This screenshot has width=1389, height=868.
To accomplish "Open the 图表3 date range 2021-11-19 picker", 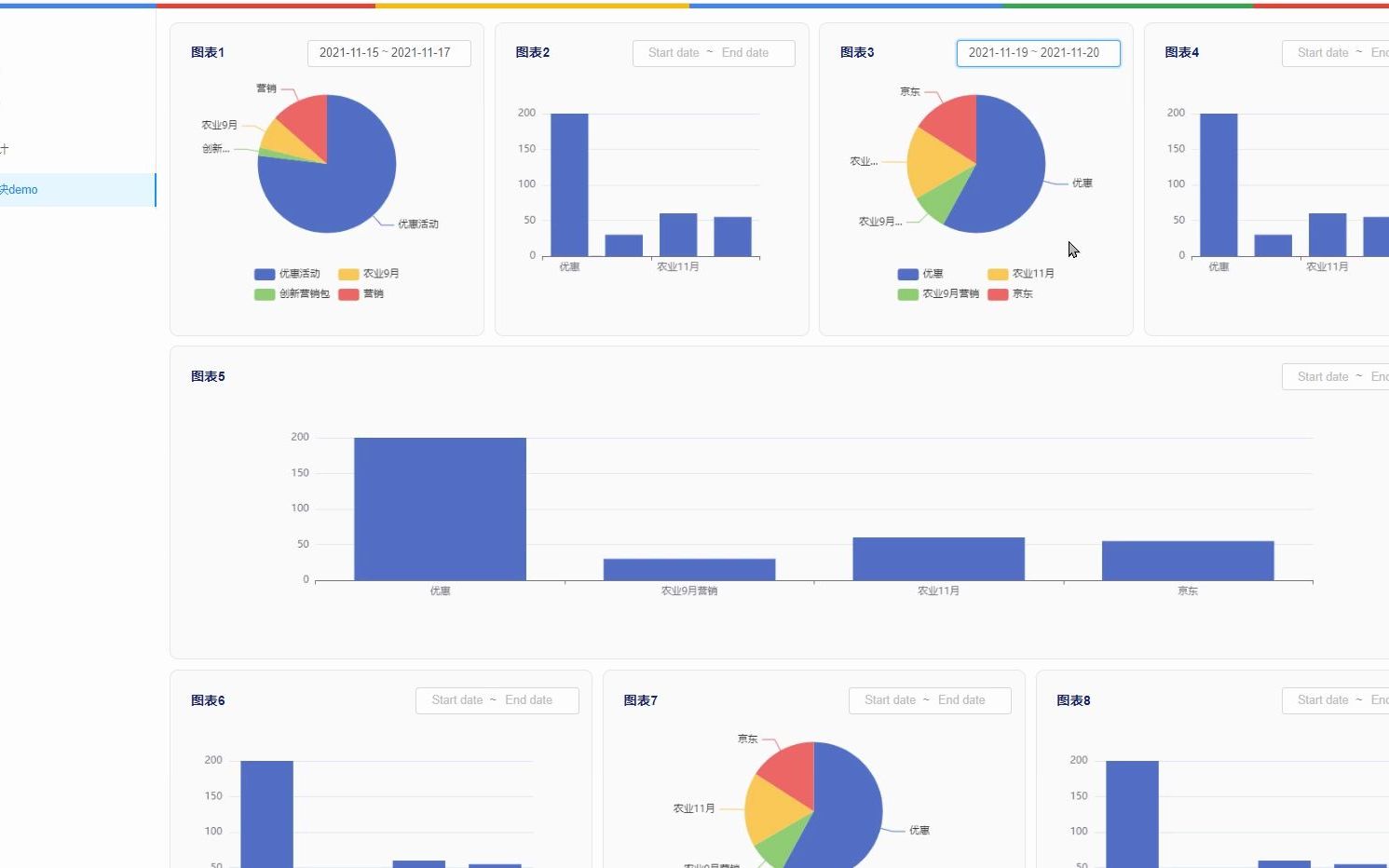I will (x=1038, y=53).
